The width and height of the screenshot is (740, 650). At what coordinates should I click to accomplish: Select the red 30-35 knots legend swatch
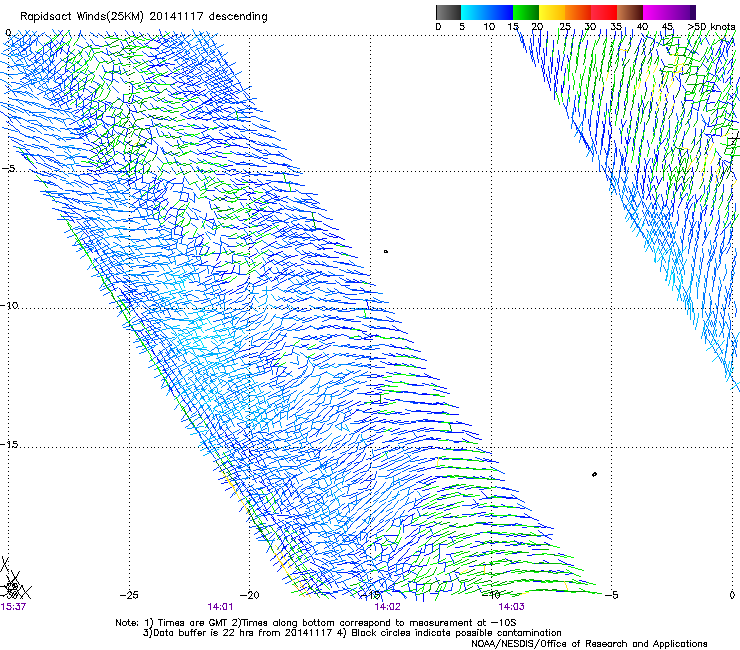pyautogui.click(x=604, y=12)
